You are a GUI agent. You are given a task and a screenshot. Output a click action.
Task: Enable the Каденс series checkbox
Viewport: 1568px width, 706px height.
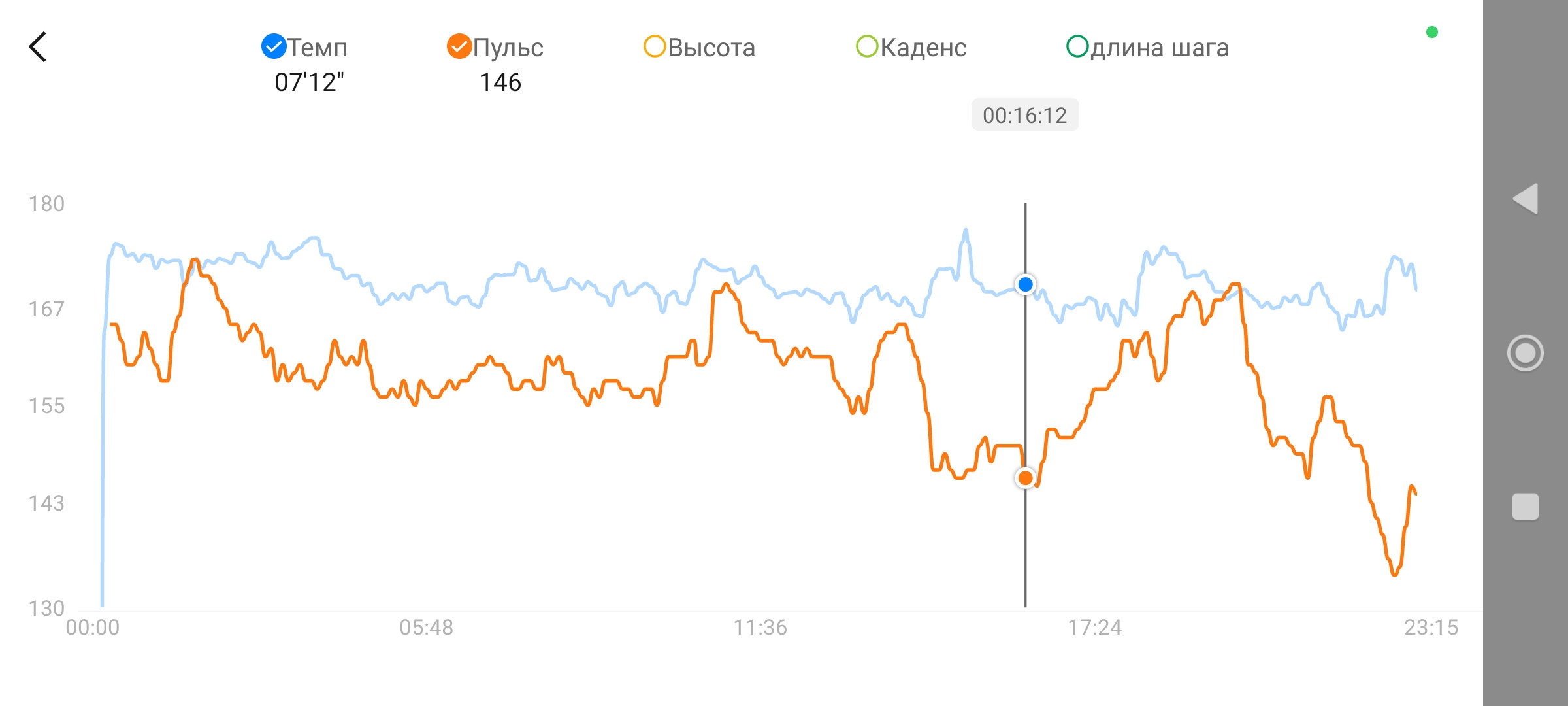click(x=867, y=46)
